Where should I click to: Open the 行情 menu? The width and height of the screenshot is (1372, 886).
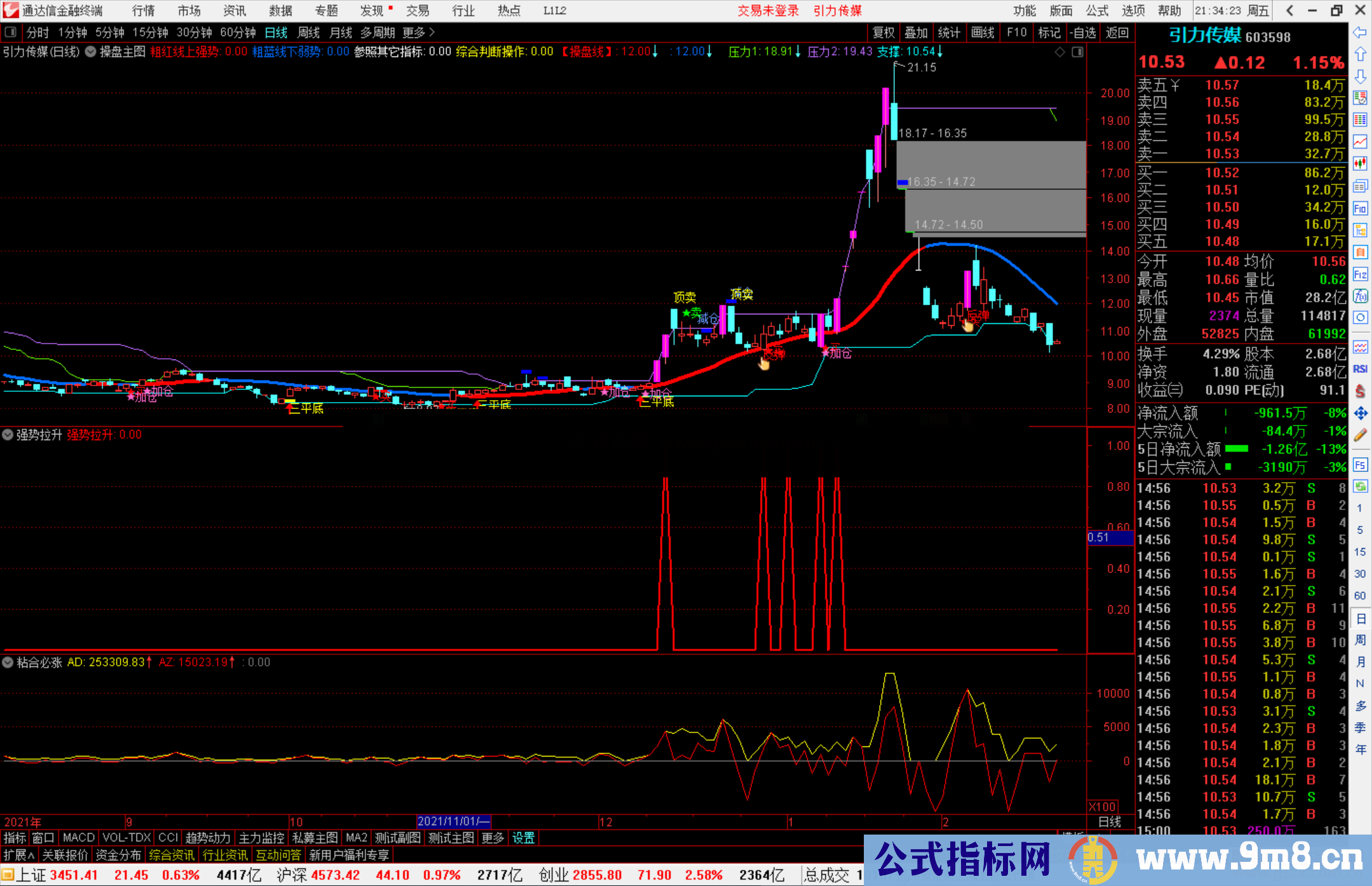[x=144, y=11]
